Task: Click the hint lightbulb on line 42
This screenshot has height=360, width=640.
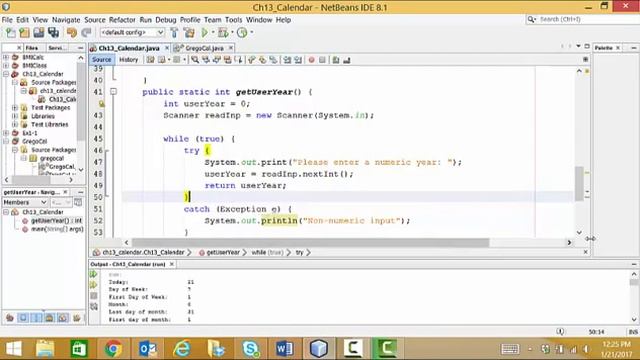Action: click(x=102, y=104)
